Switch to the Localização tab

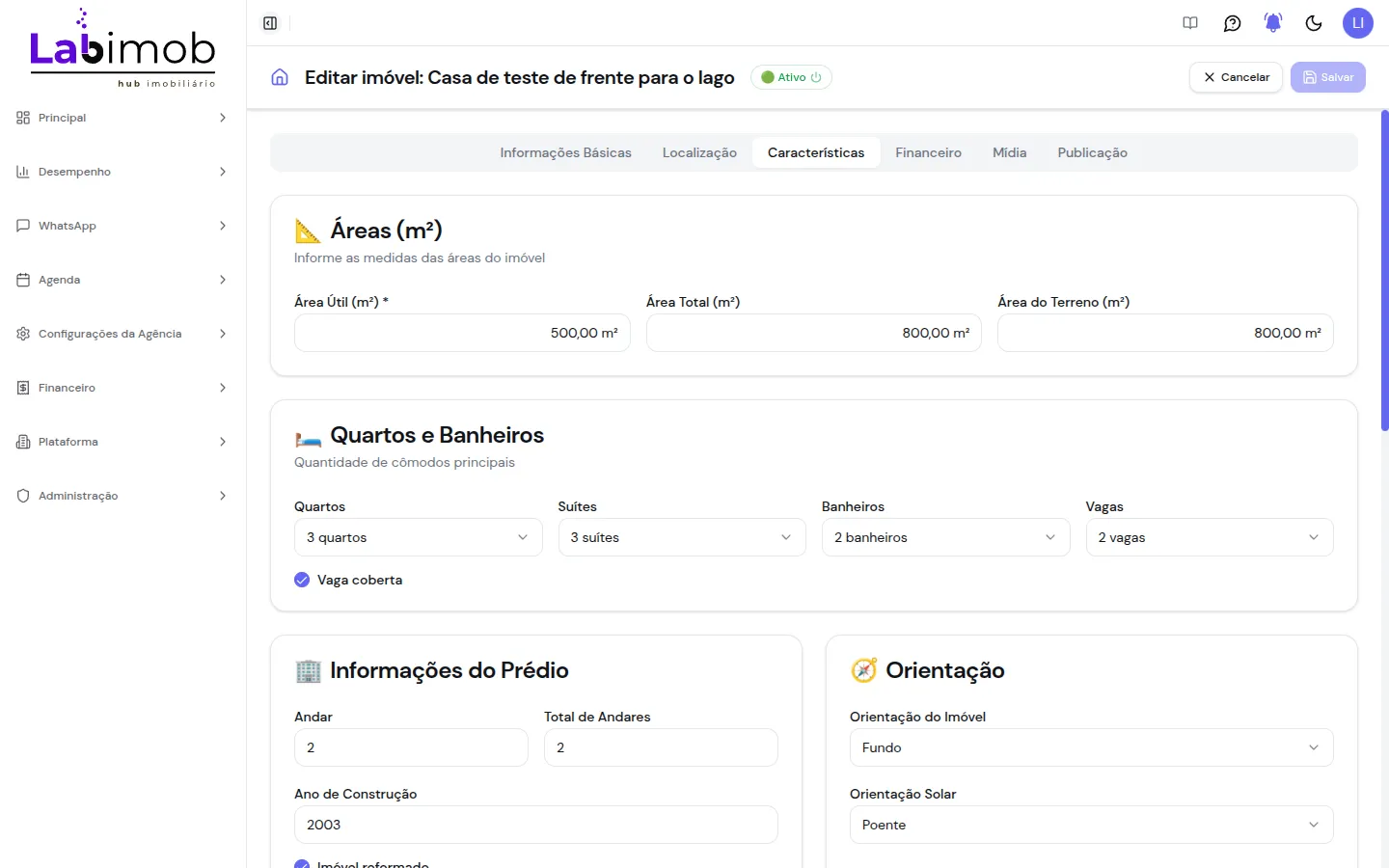click(699, 152)
